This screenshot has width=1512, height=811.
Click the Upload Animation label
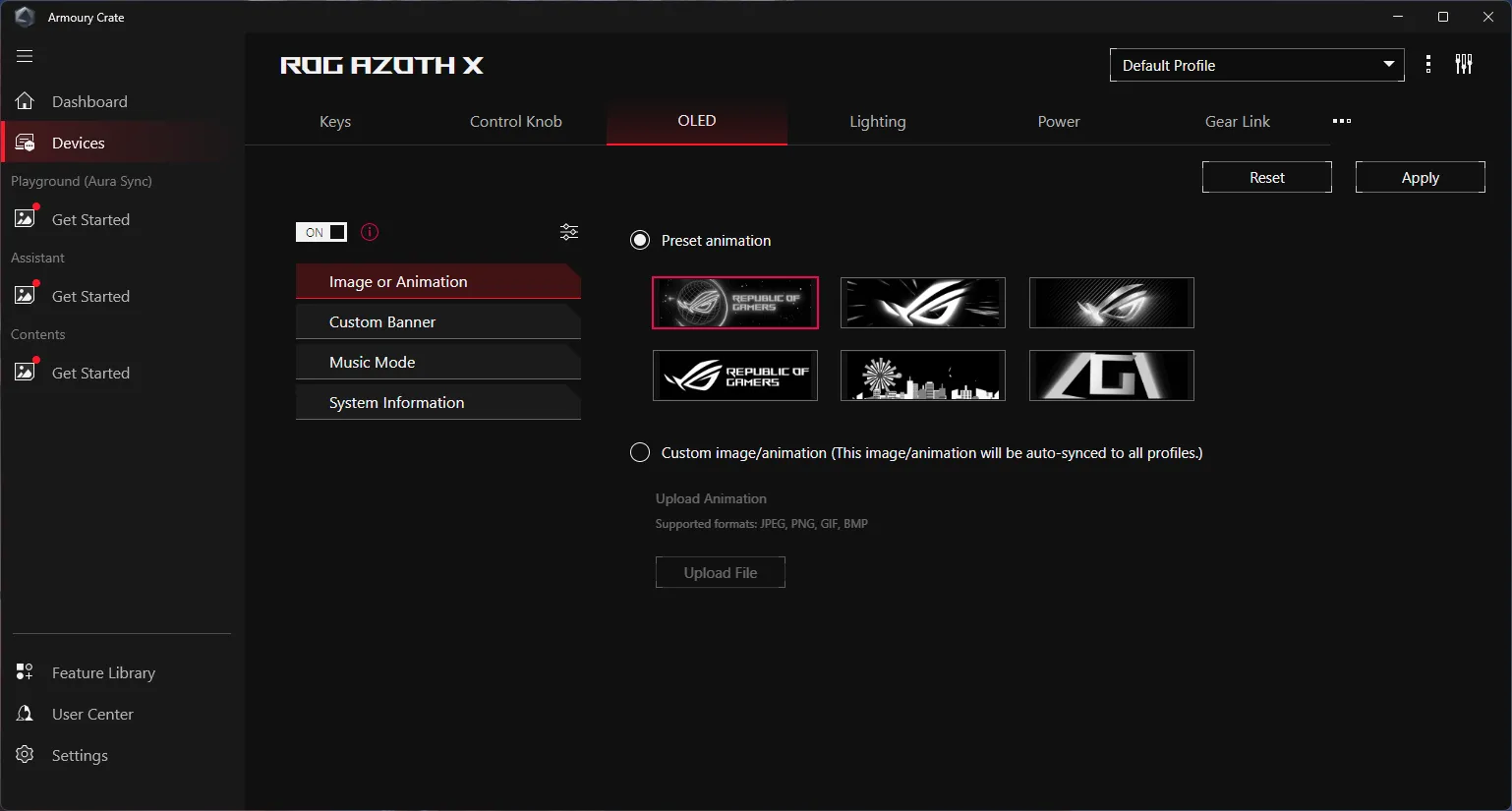[711, 498]
